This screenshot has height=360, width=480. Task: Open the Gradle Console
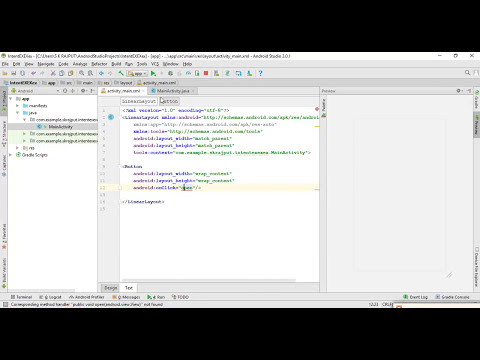tap(452, 297)
